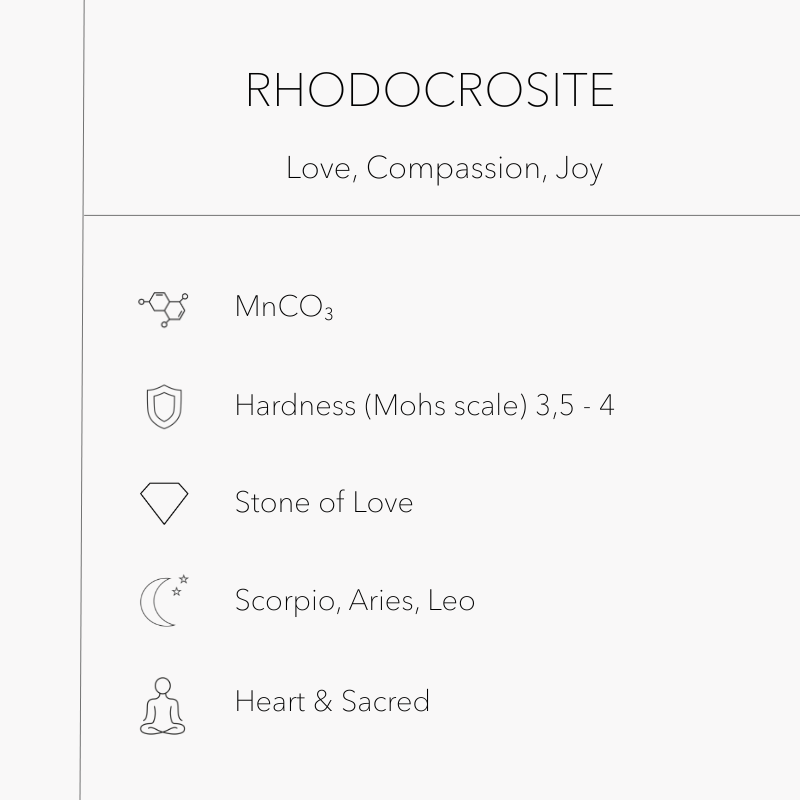Click the shield hardness icon
800x800 pixels.
pos(162,406)
